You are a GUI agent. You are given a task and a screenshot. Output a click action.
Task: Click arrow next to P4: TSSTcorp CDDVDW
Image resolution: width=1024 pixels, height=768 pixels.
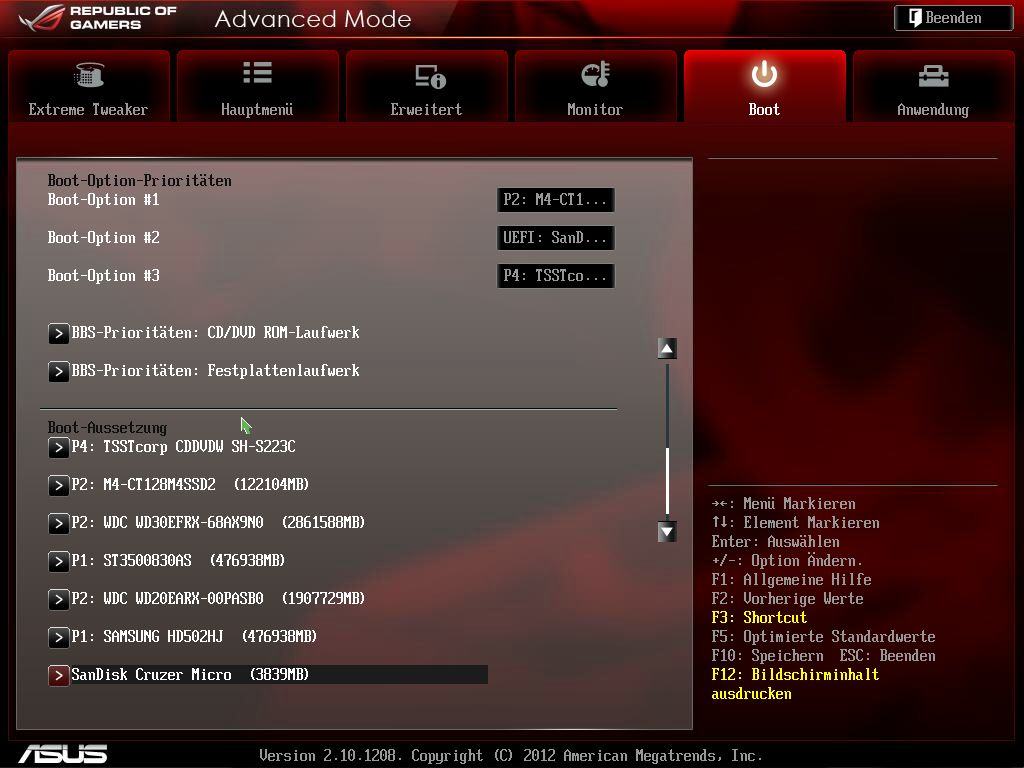coord(58,447)
